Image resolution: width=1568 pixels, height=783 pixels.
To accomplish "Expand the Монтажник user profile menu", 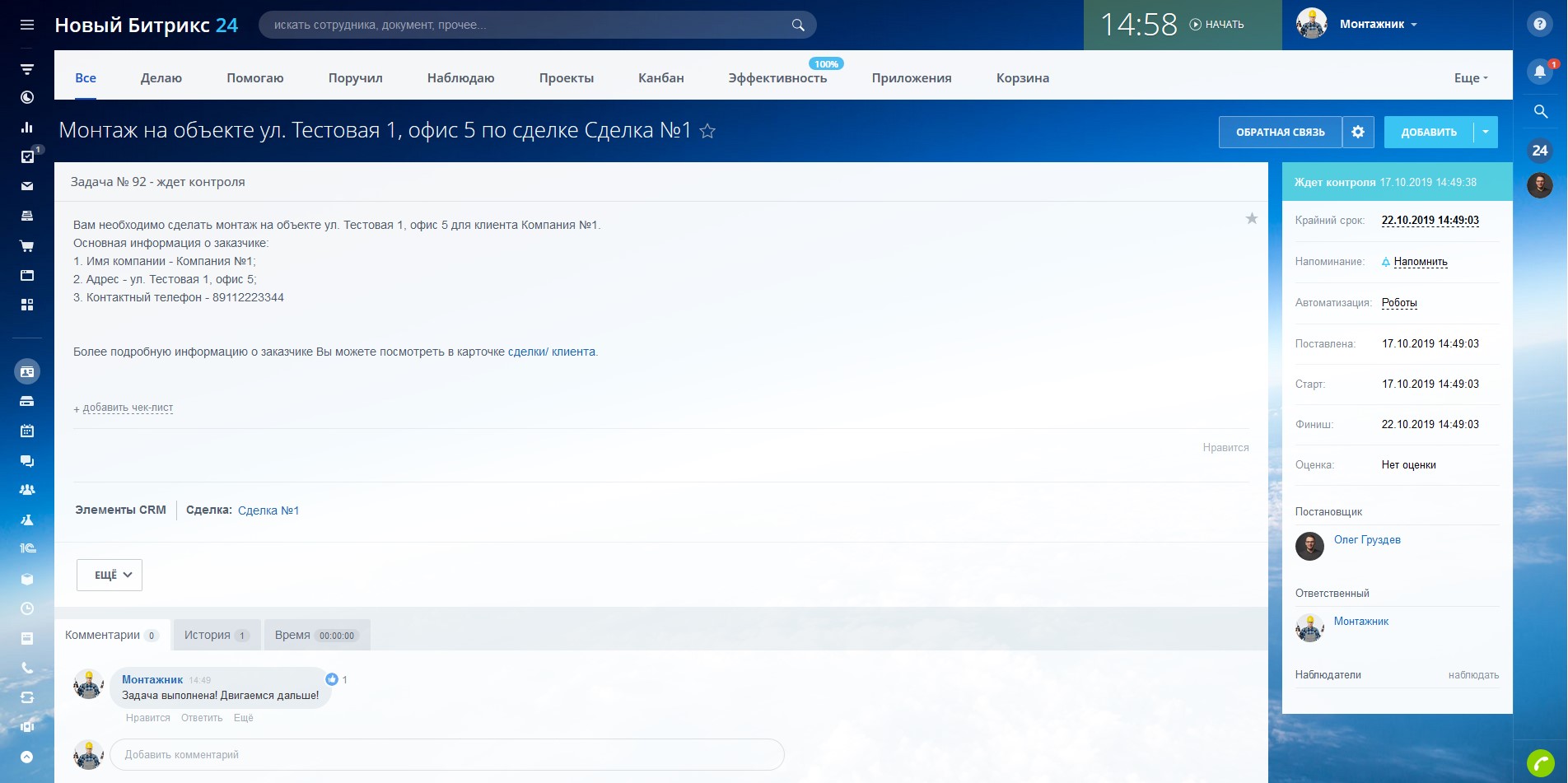I will [x=1378, y=25].
